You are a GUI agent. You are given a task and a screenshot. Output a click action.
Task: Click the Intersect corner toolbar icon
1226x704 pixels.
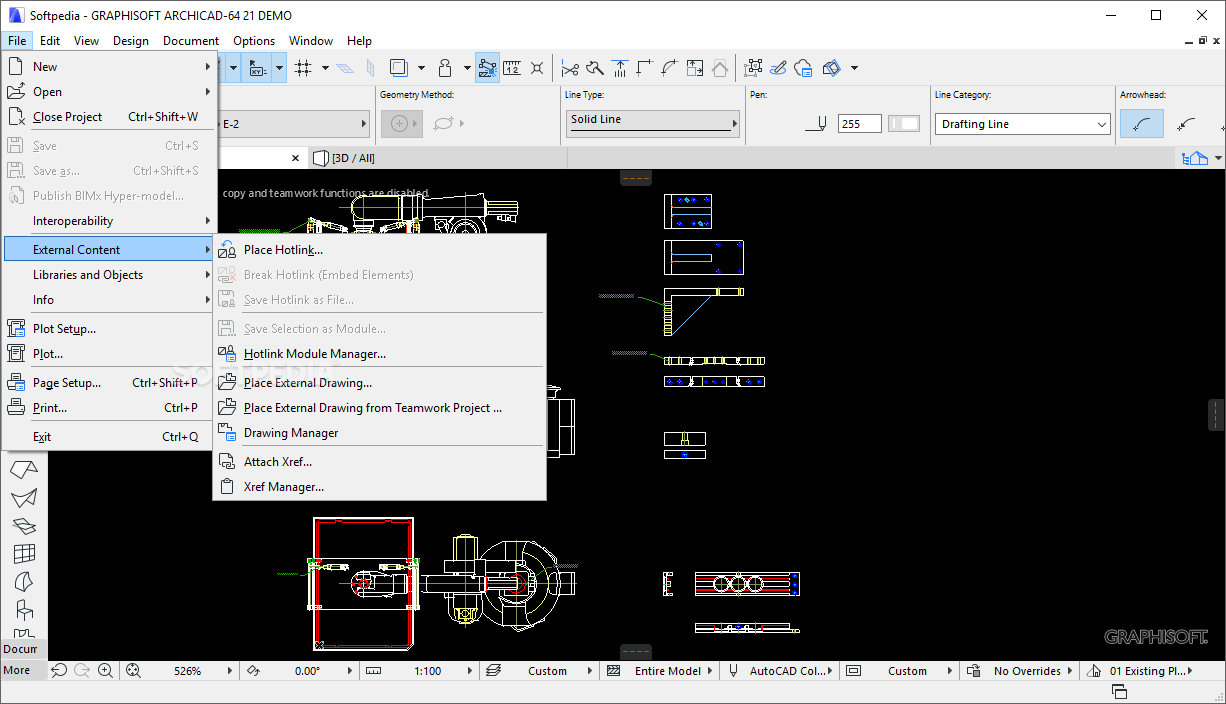(x=645, y=68)
